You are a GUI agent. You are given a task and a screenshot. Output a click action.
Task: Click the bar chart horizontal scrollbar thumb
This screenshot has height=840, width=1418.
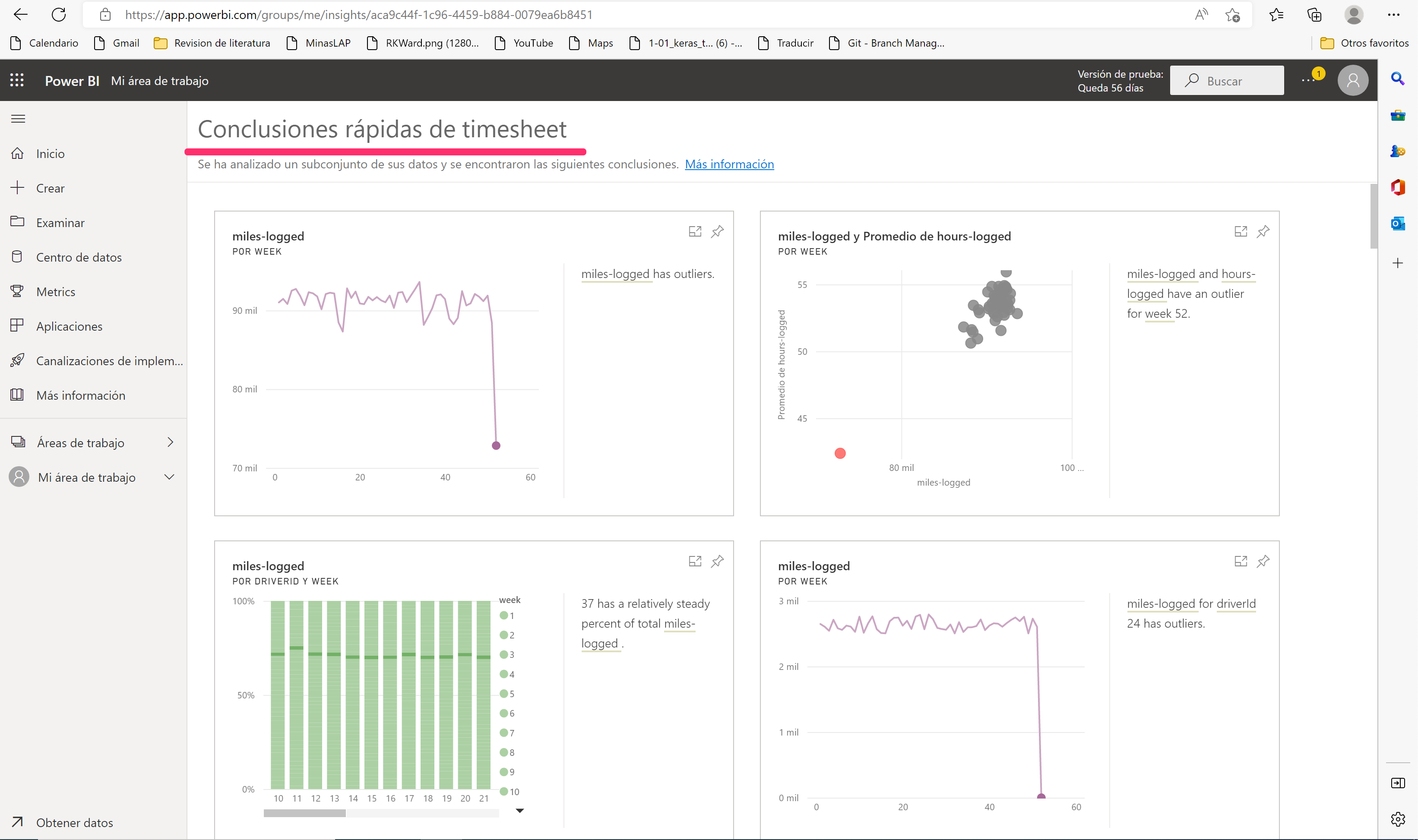pyautogui.click(x=304, y=813)
